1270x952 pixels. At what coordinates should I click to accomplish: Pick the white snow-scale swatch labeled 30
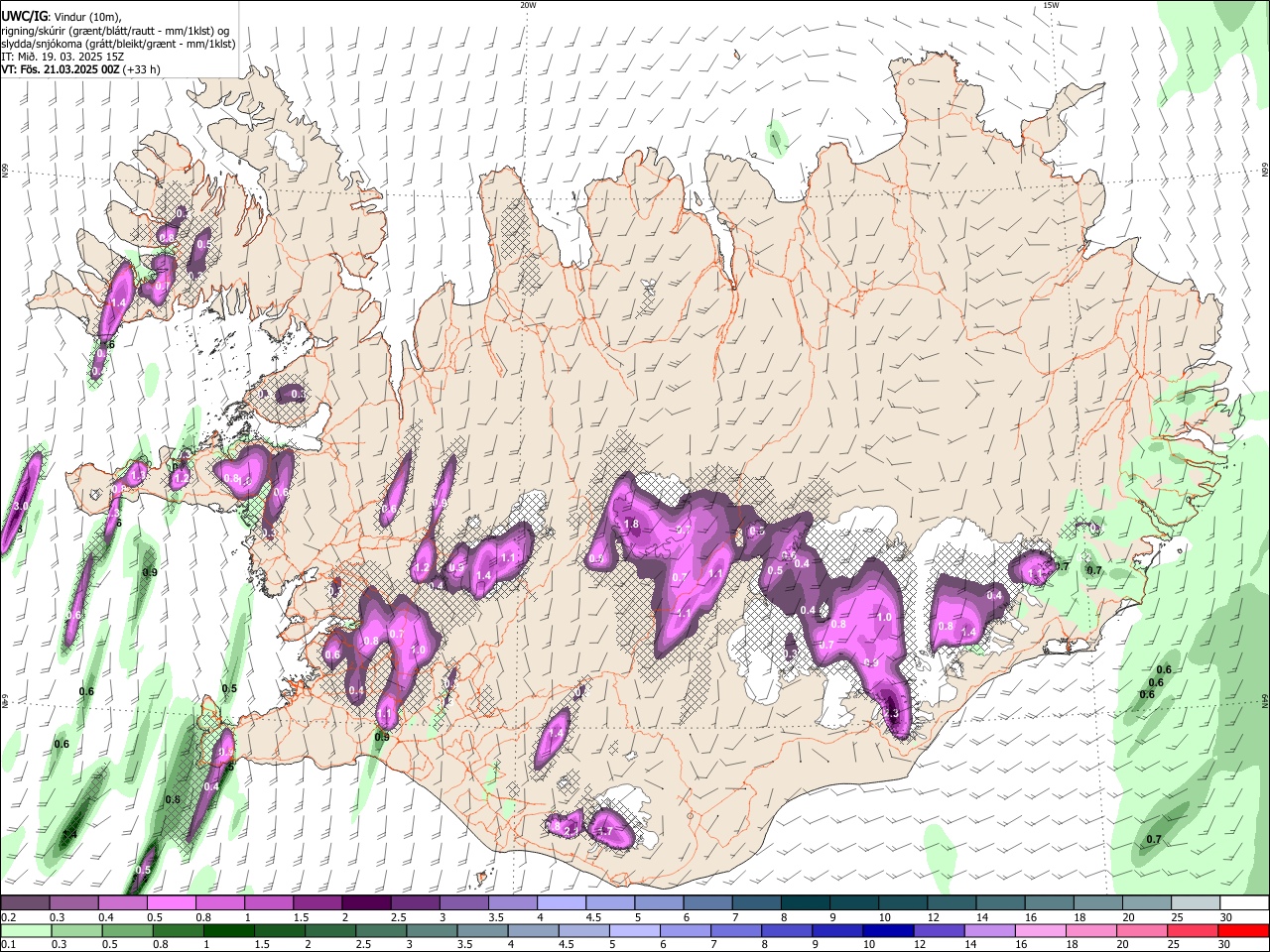(1243, 903)
